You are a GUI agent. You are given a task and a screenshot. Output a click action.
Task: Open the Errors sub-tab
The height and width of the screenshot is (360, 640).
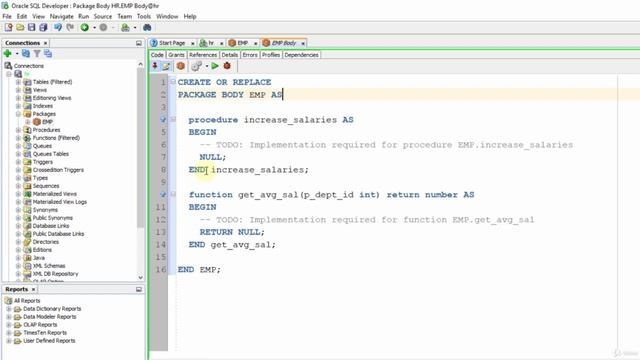(x=250, y=55)
